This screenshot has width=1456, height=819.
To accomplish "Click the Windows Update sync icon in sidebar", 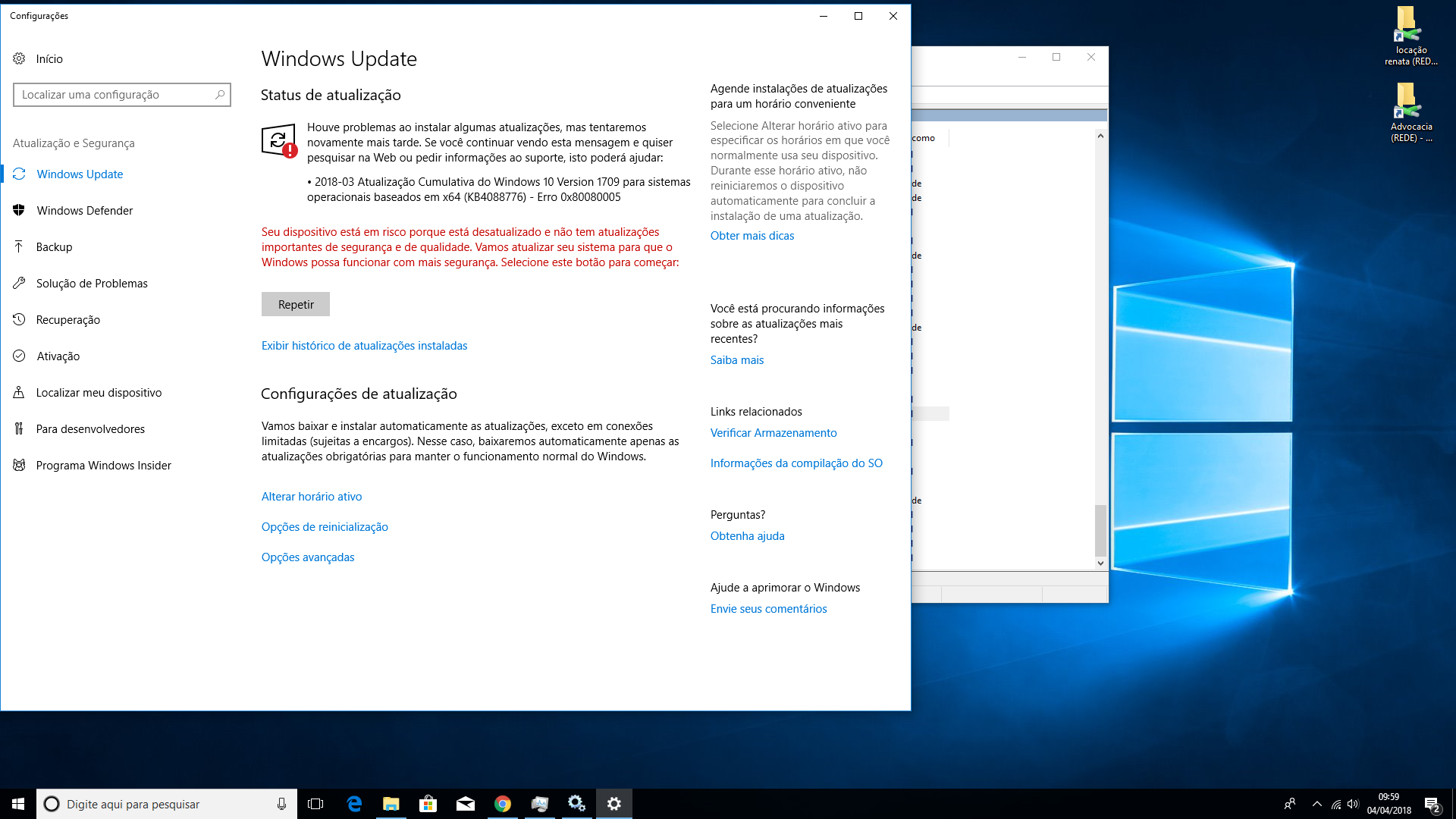I will tap(19, 174).
